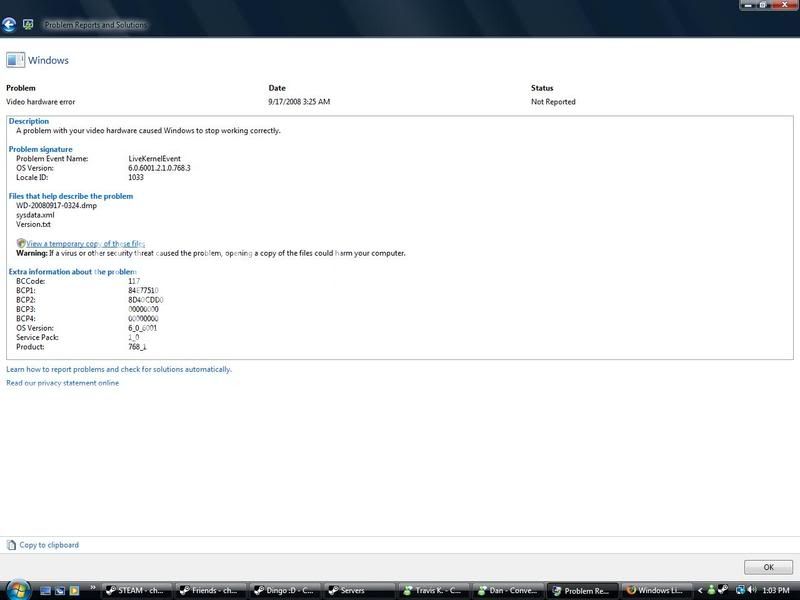The width and height of the screenshot is (800, 600).
Task: Open the Dingo :D chat taskbar button
Action: click(x=286, y=590)
